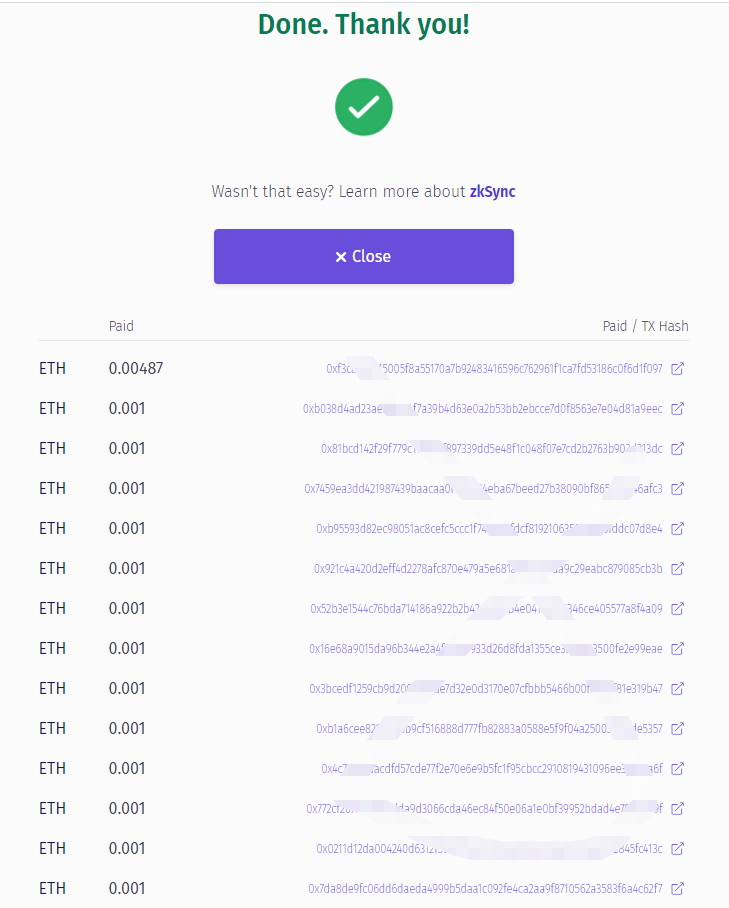Click external link icon for hash 0x7da8de9f
Screen dimensions: 729x908
point(677,889)
